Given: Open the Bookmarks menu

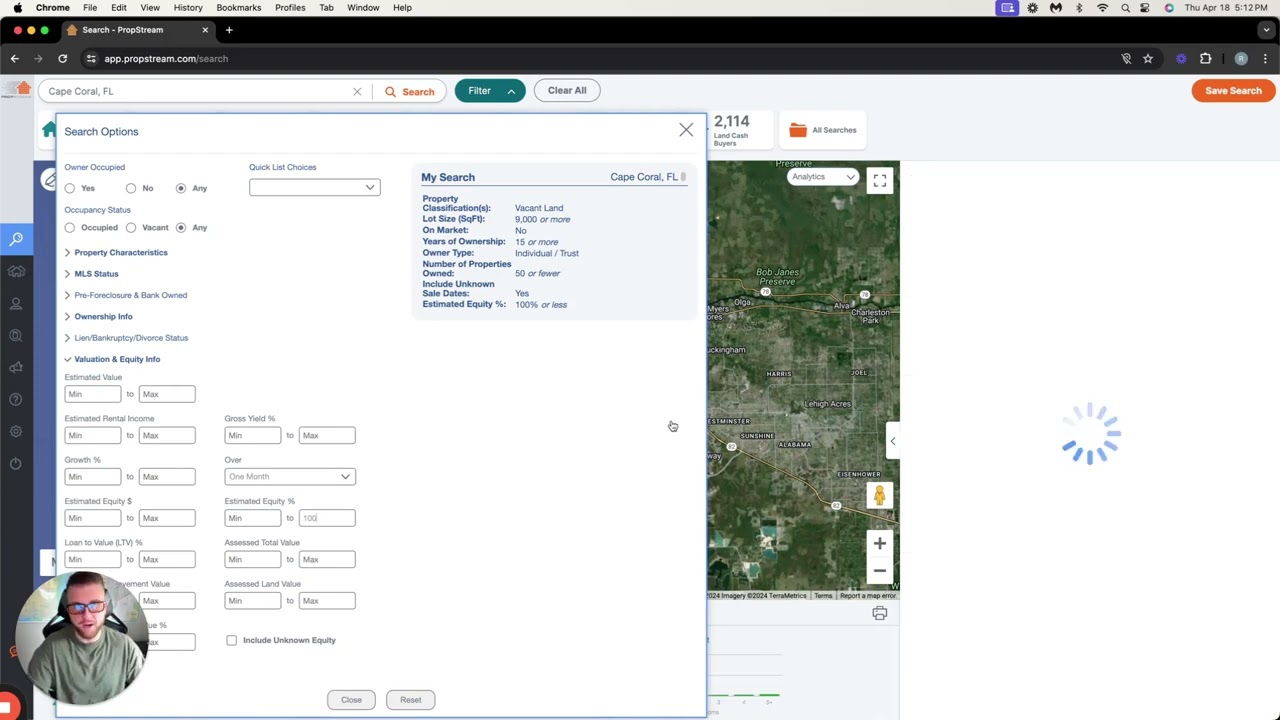Looking at the screenshot, I should [x=239, y=8].
